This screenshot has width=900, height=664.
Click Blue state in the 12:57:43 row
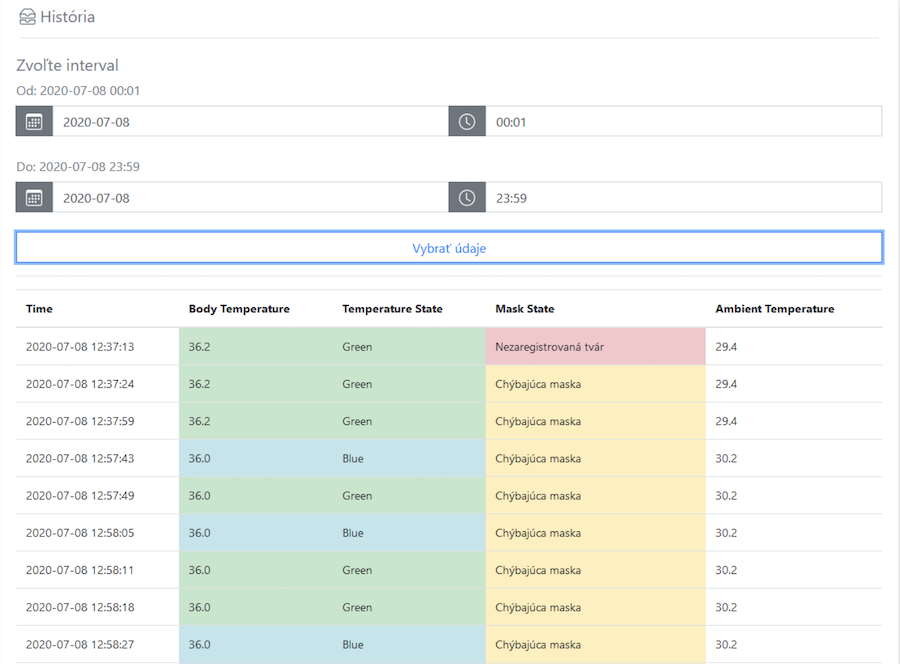click(352, 459)
